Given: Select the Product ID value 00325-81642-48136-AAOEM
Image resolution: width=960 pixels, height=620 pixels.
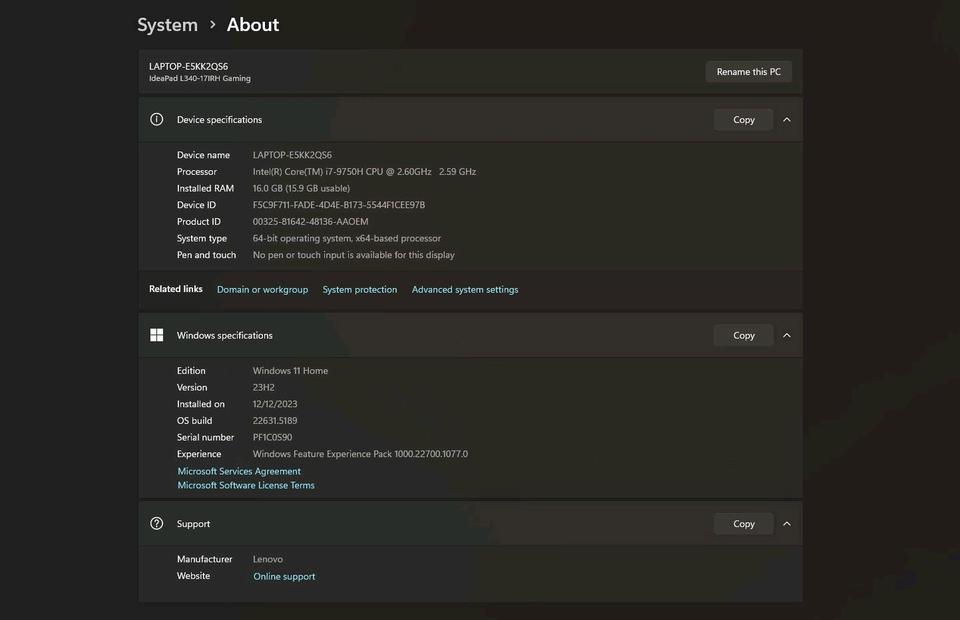Looking at the screenshot, I should (310, 222).
